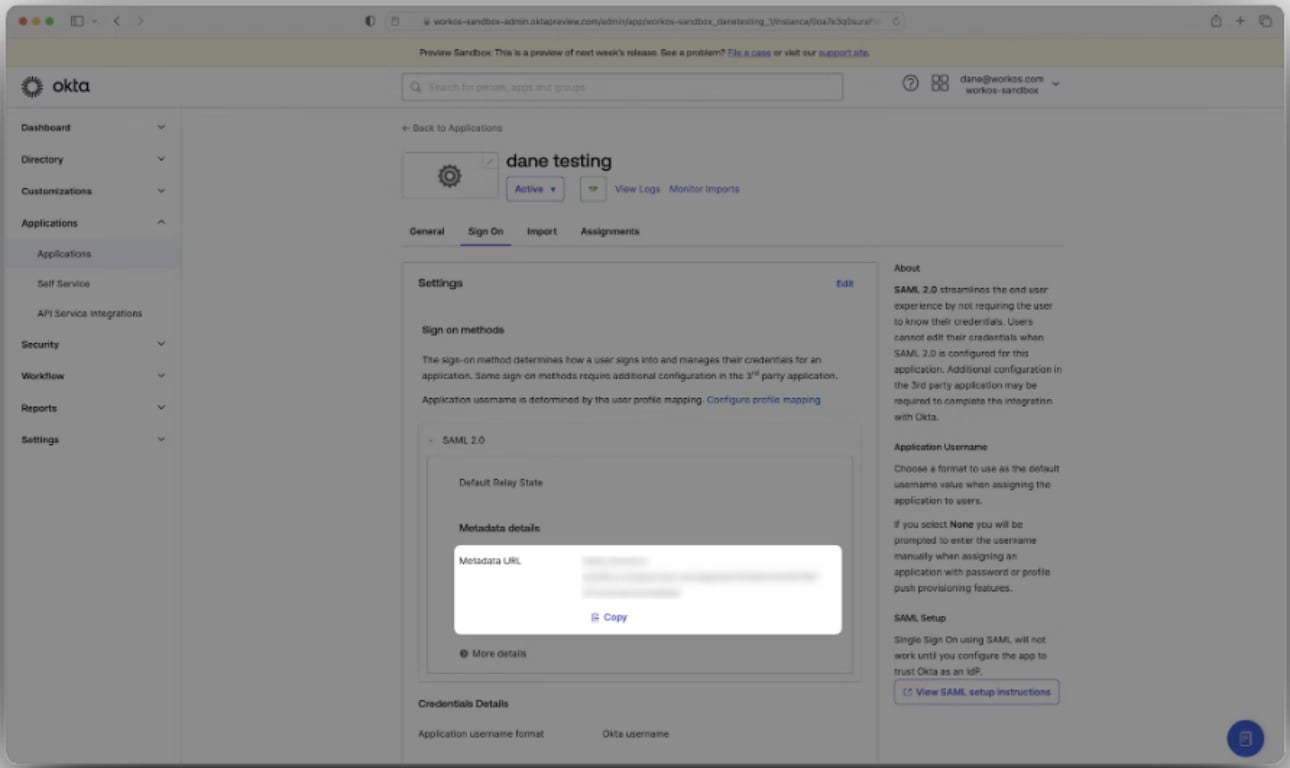Click the gear application logo thumbnail
The image size is (1290, 768).
(x=450, y=176)
